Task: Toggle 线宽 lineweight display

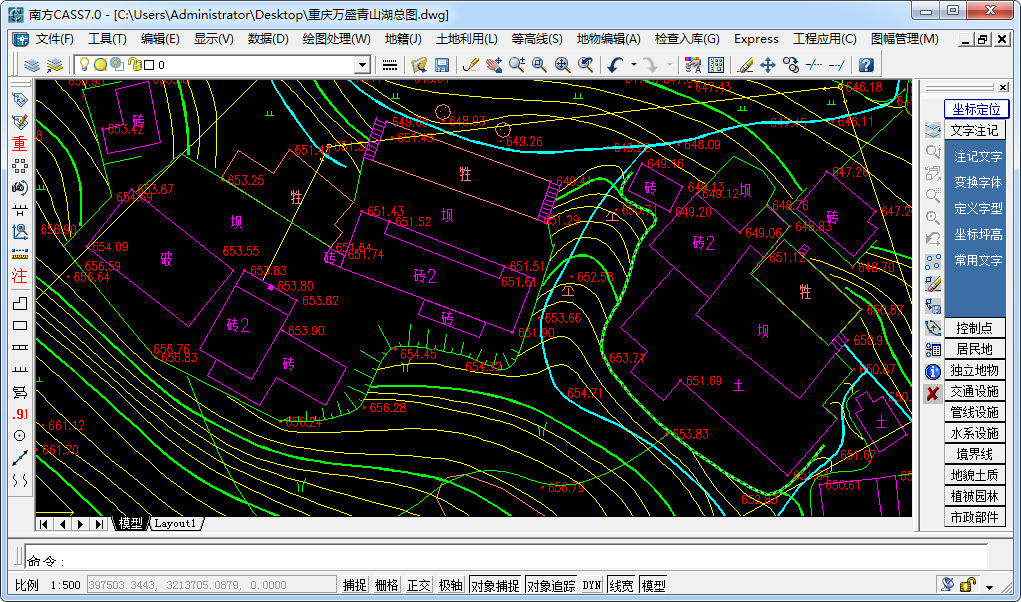Action: [621, 585]
